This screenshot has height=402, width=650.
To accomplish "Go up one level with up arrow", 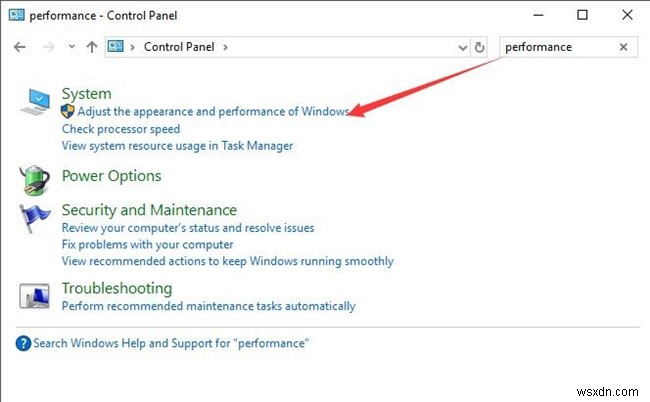I will [92, 47].
